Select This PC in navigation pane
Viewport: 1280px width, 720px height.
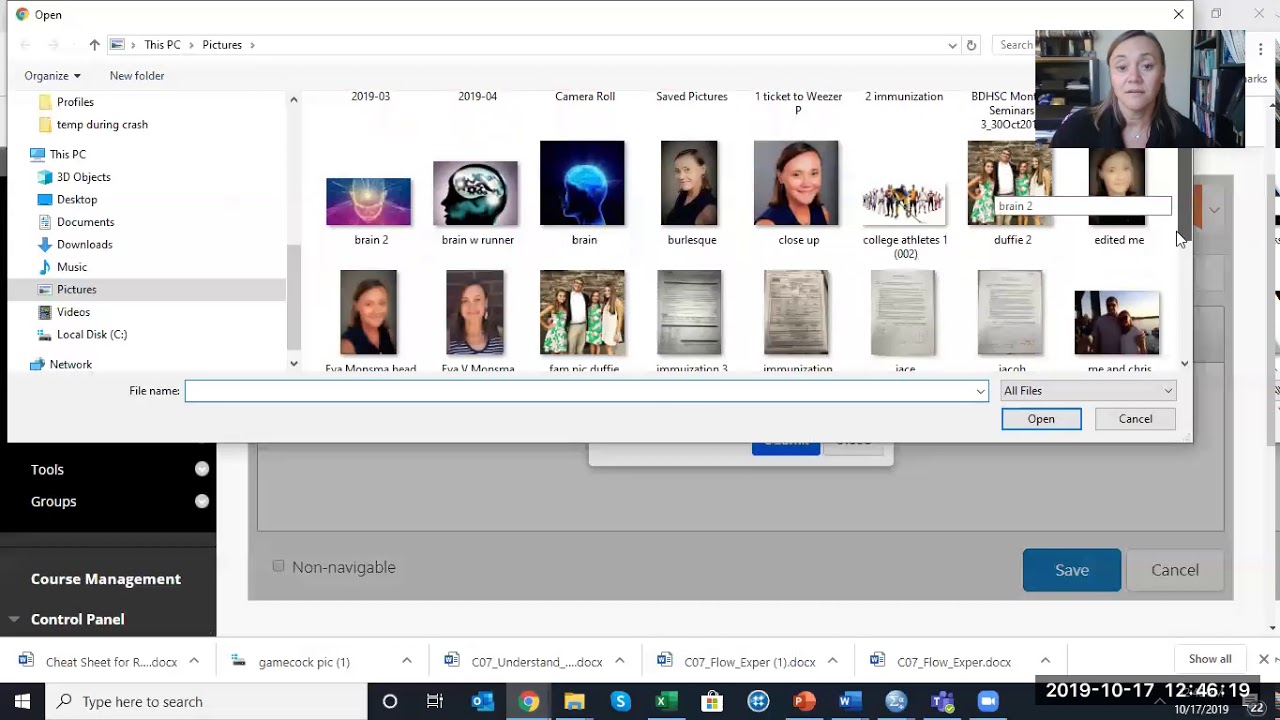pyautogui.click(x=68, y=154)
